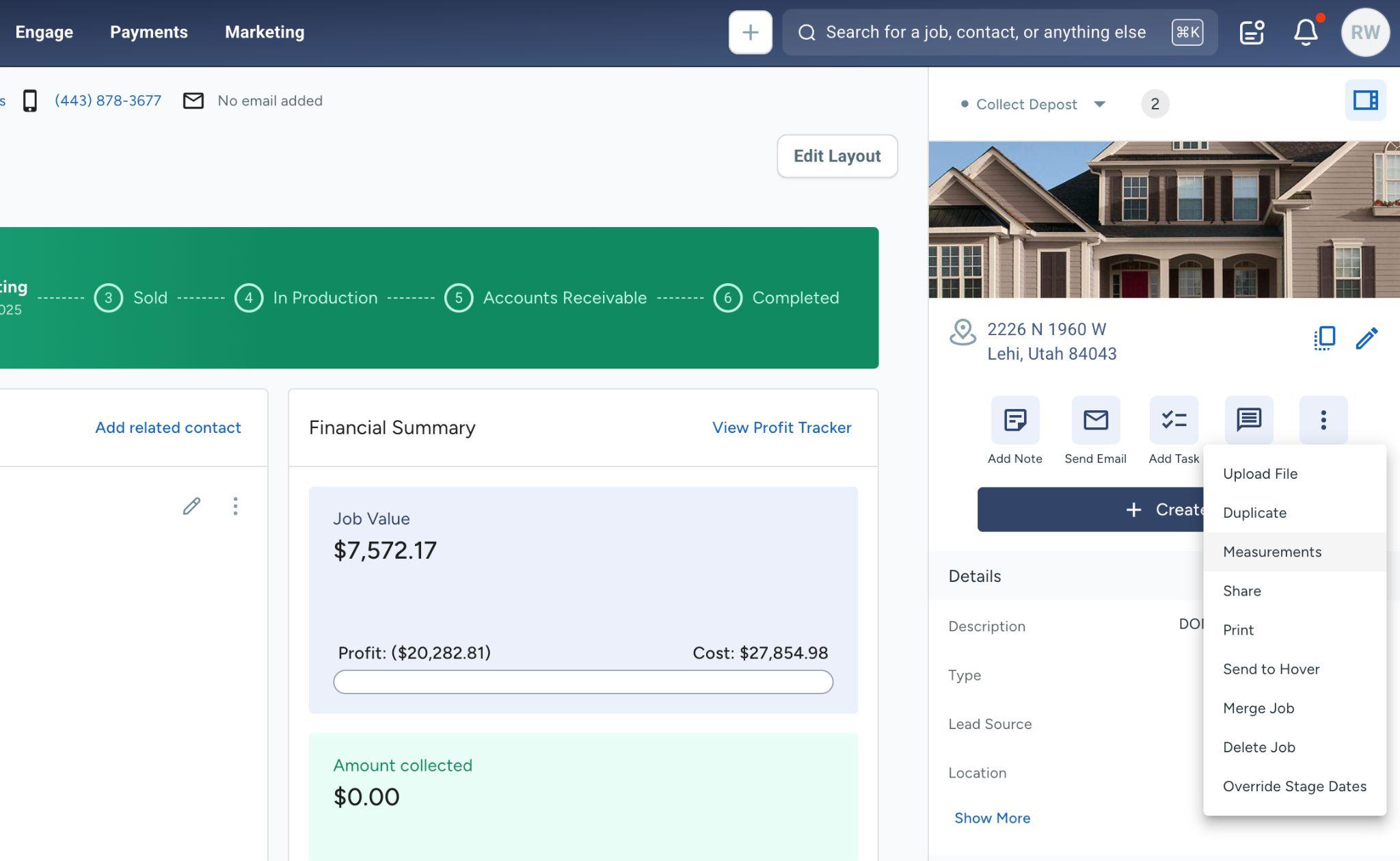Open contact card vertical ellipsis menu
The image size is (1400, 861).
click(235, 506)
